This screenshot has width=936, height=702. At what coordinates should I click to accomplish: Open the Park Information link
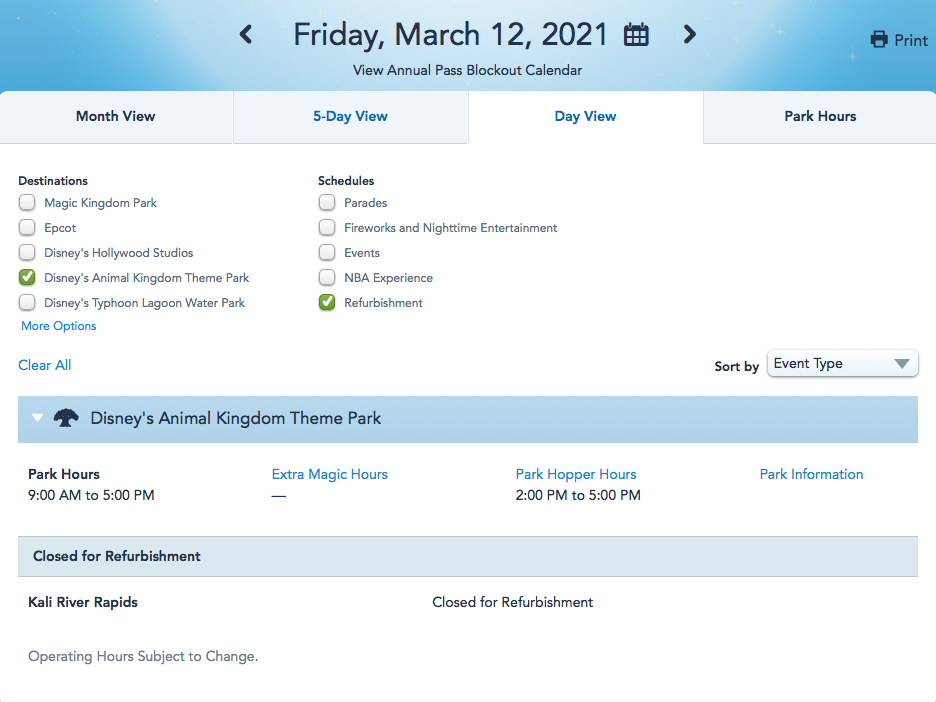[x=811, y=475]
